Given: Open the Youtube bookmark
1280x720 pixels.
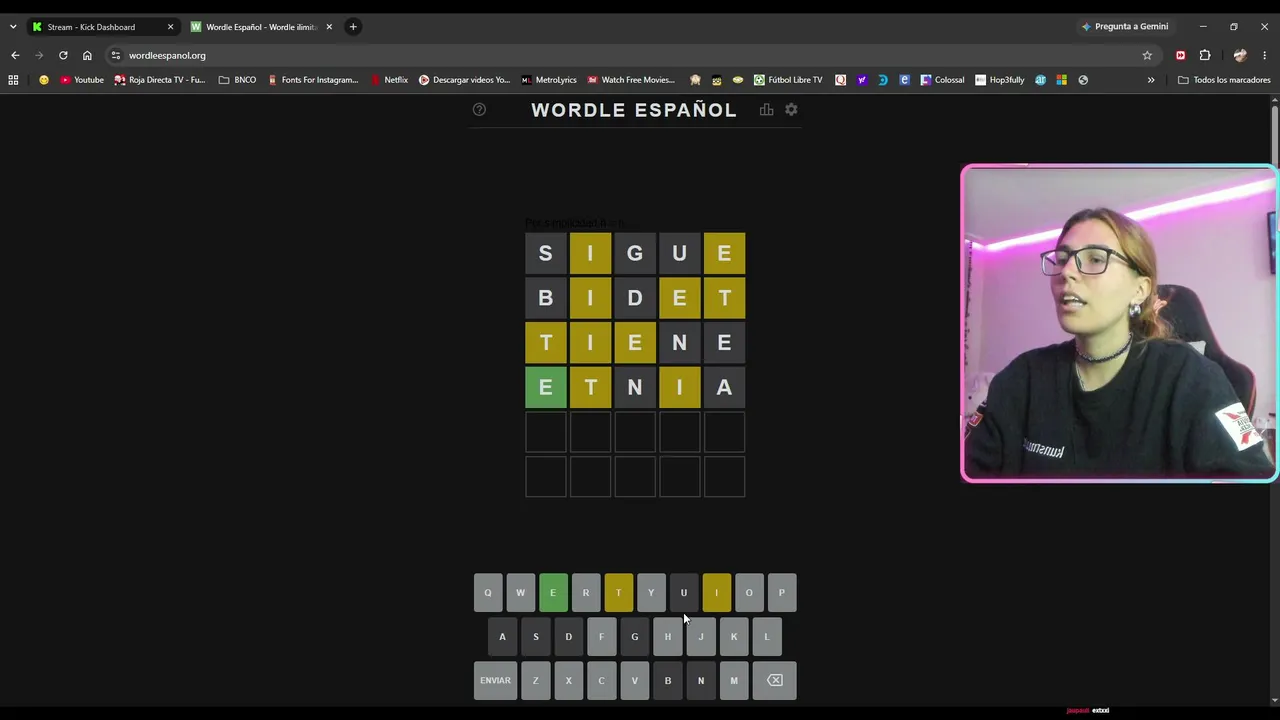Looking at the screenshot, I should (82, 80).
